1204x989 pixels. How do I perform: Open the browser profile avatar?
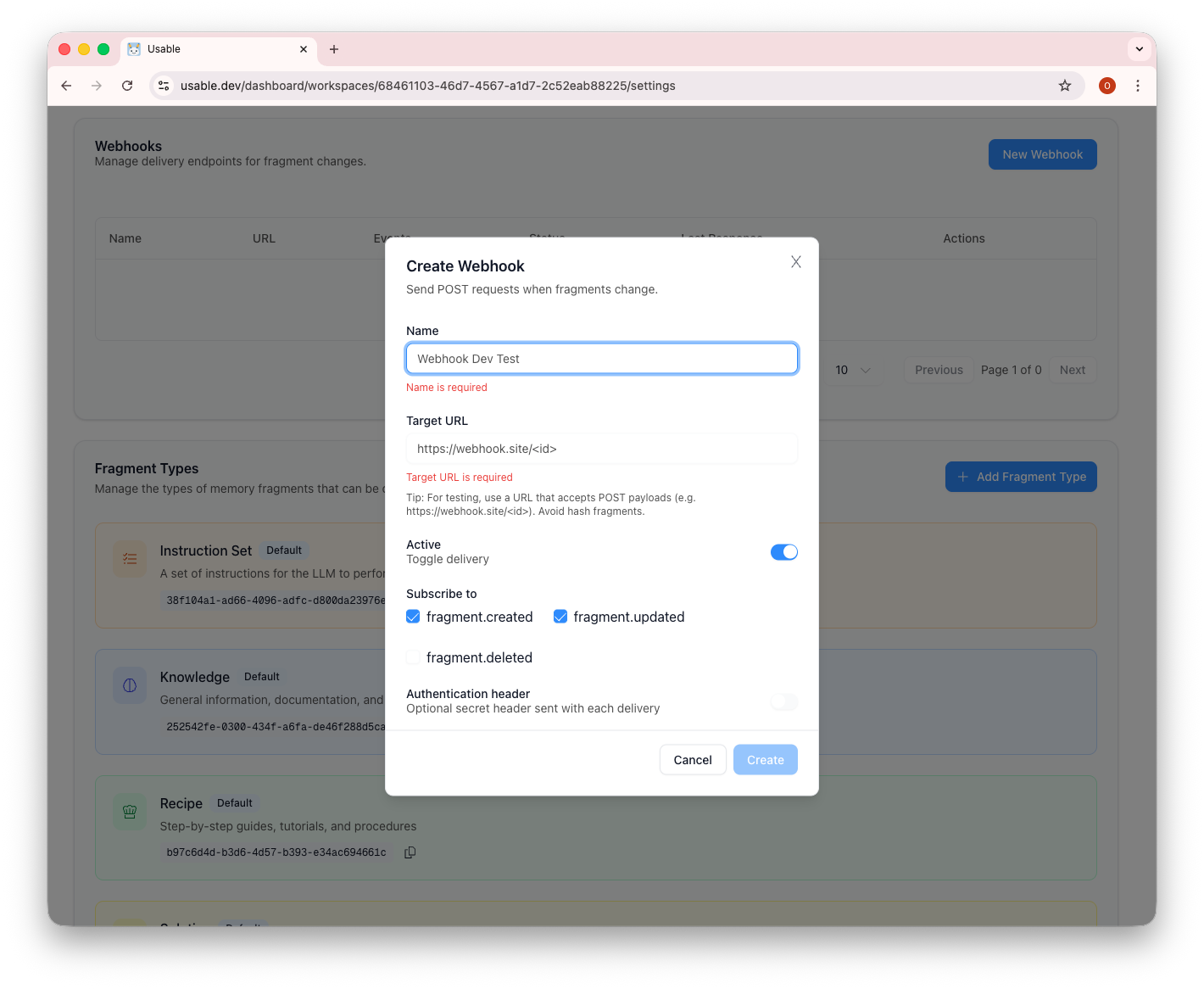tap(1106, 86)
